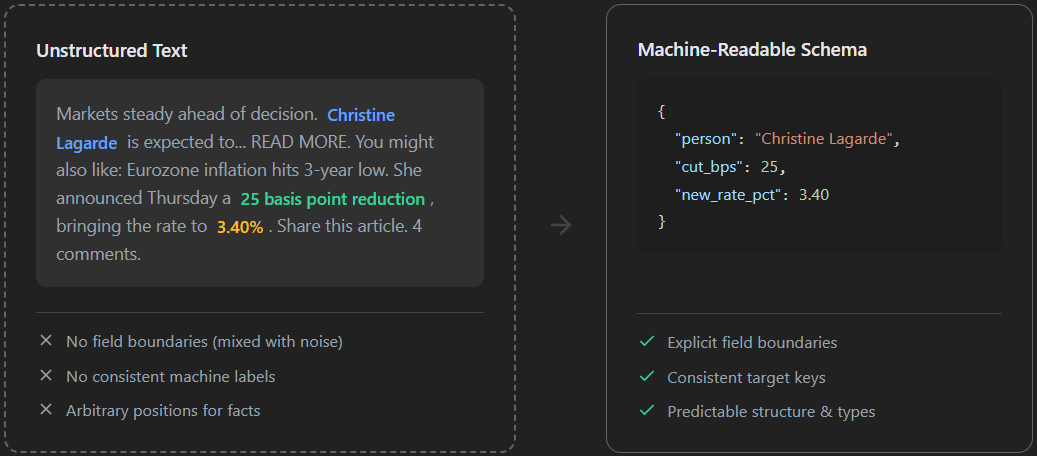1037x456 pixels.
Task: Click the opening curly brace in the JSON
Action: (661, 112)
